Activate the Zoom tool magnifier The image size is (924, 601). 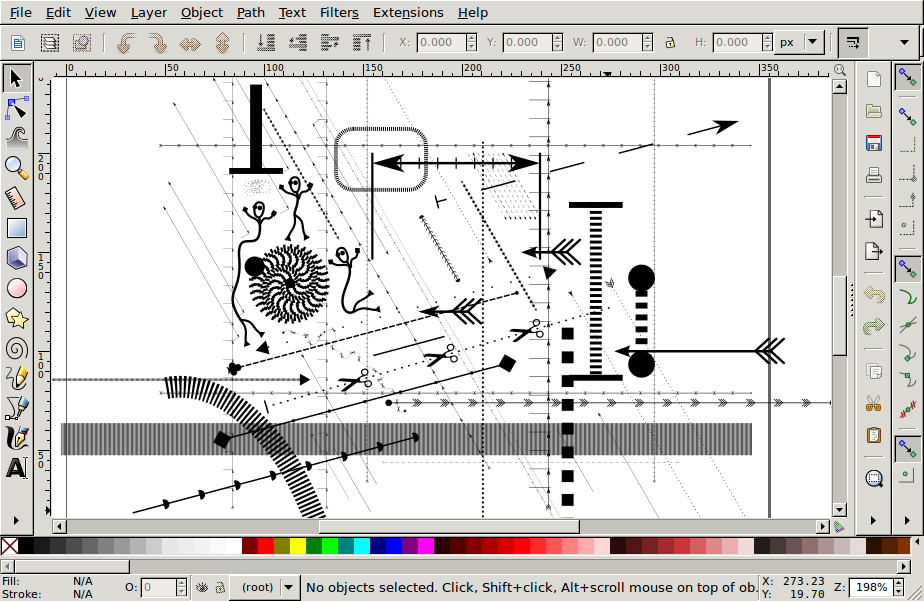pyautogui.click(x=17, y=167)
